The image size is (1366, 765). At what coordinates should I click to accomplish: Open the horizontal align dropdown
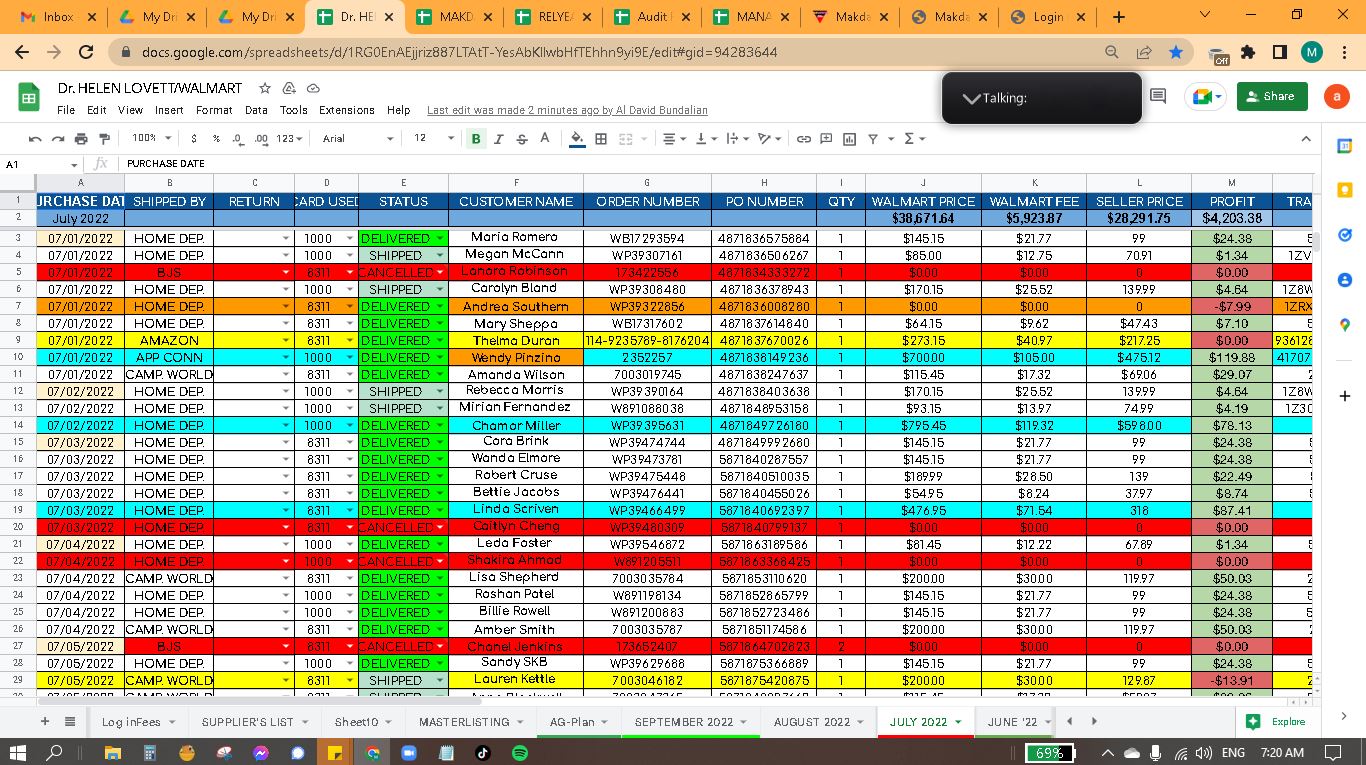point(674,139)
